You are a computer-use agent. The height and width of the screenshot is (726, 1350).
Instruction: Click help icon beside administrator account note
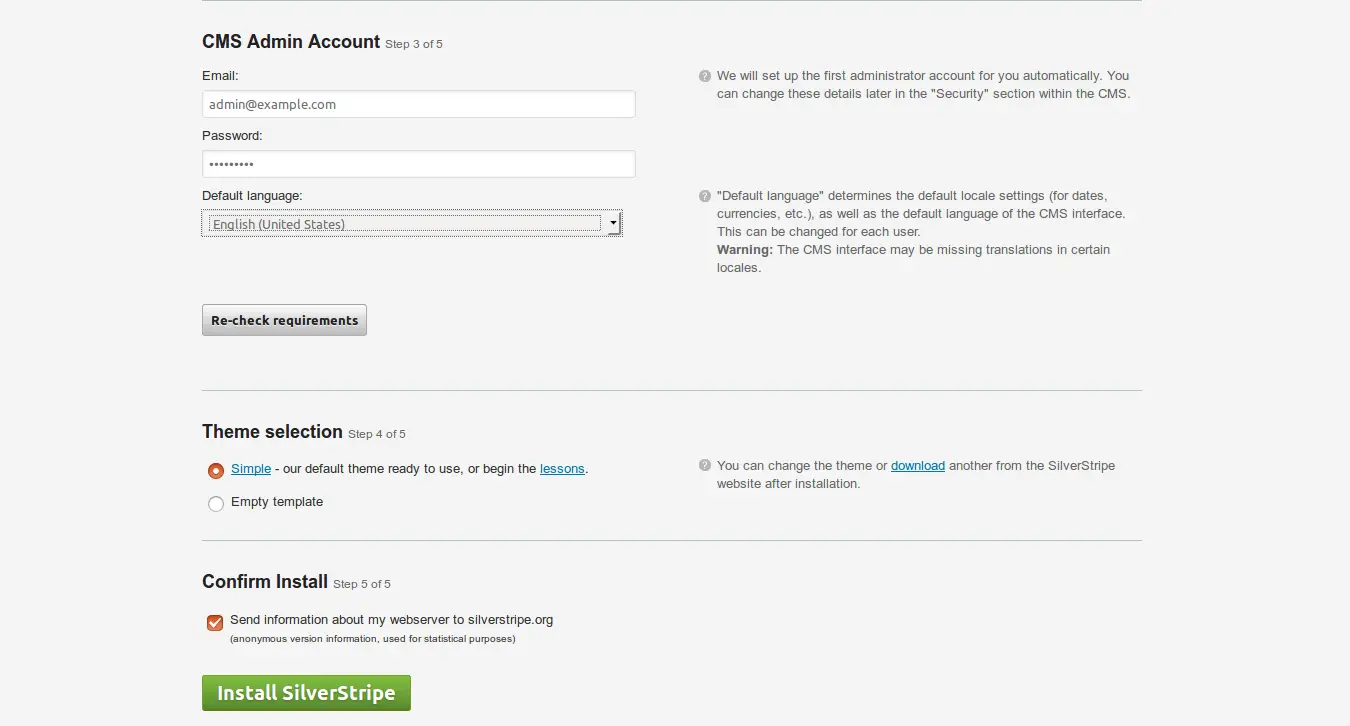point(705,76)
